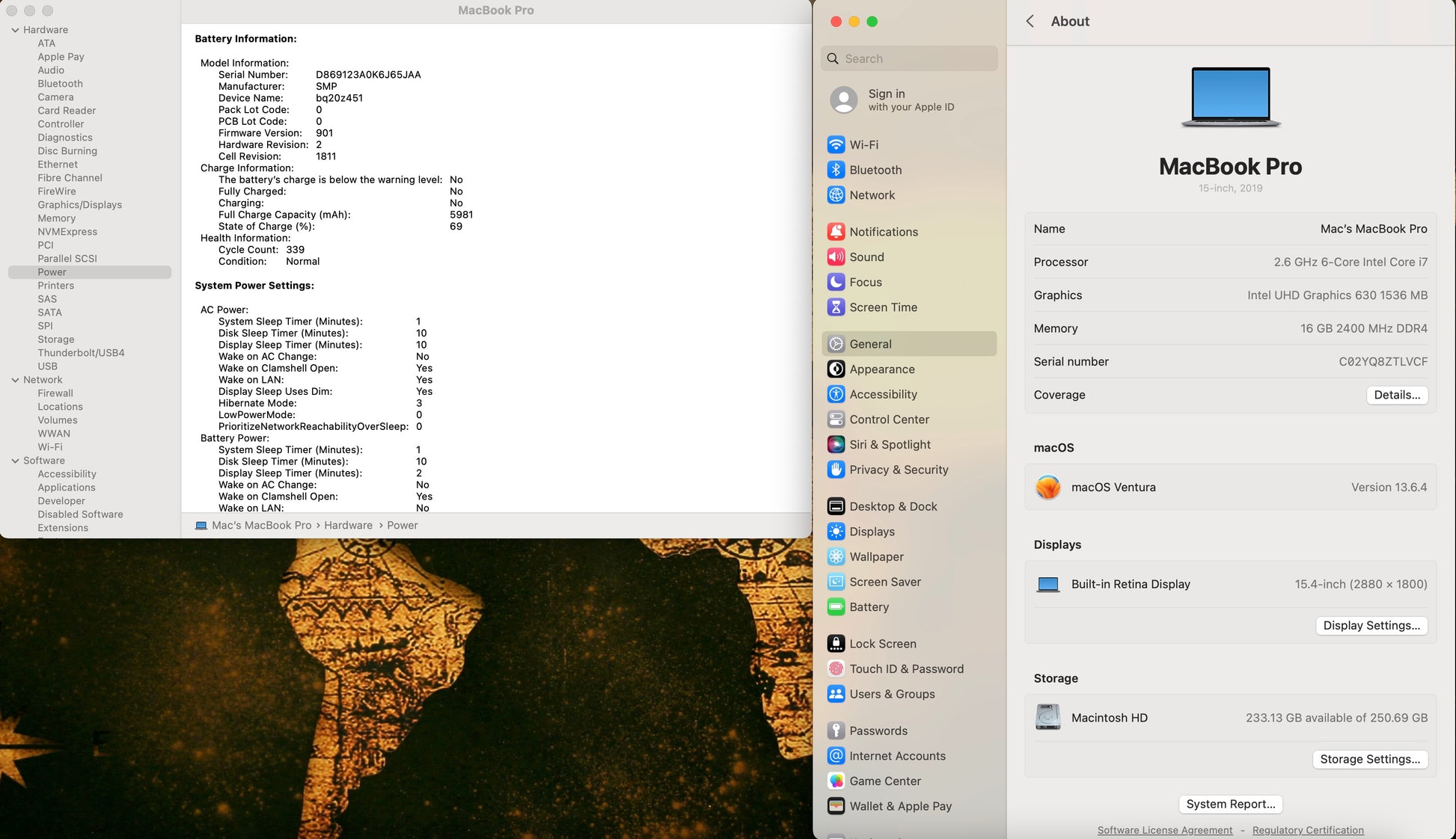Select Graphics/Displays in the sidebar

click(x=79, y=205)
